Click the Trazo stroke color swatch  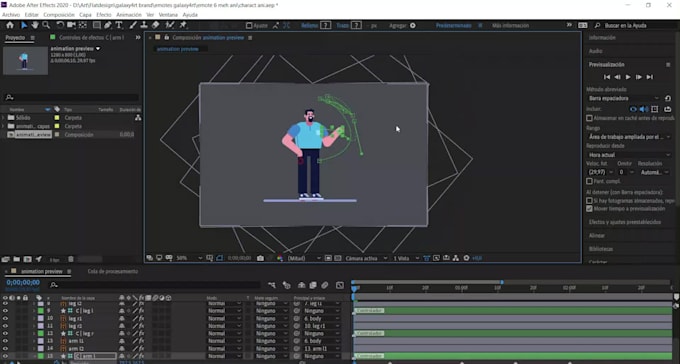pyautogui.click(x=356, y=26)
